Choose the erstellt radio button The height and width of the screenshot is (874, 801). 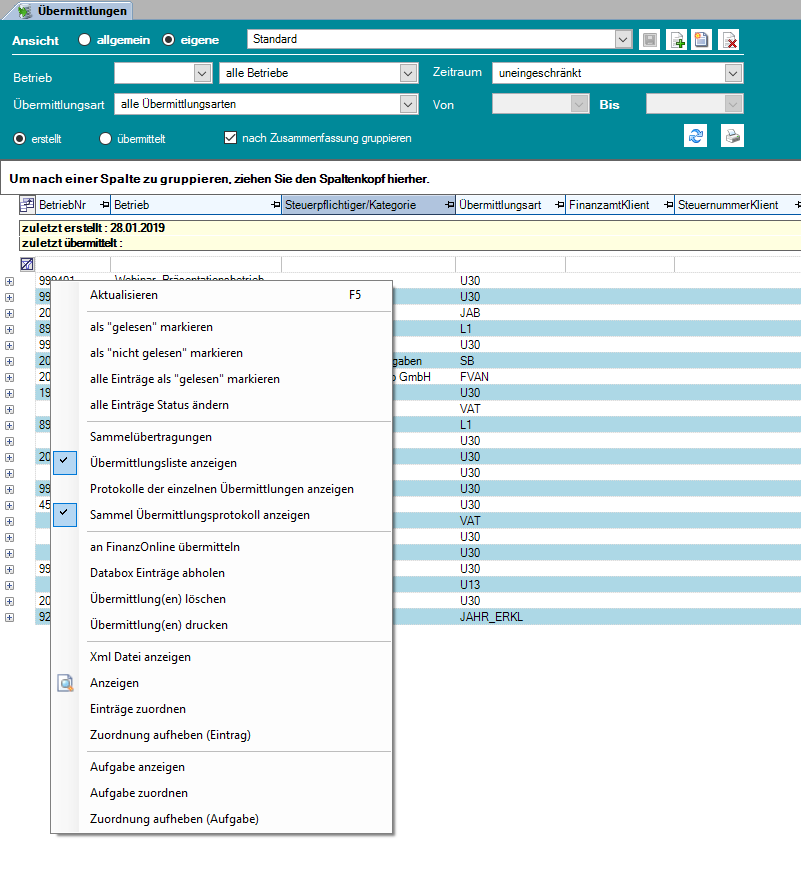20,139
